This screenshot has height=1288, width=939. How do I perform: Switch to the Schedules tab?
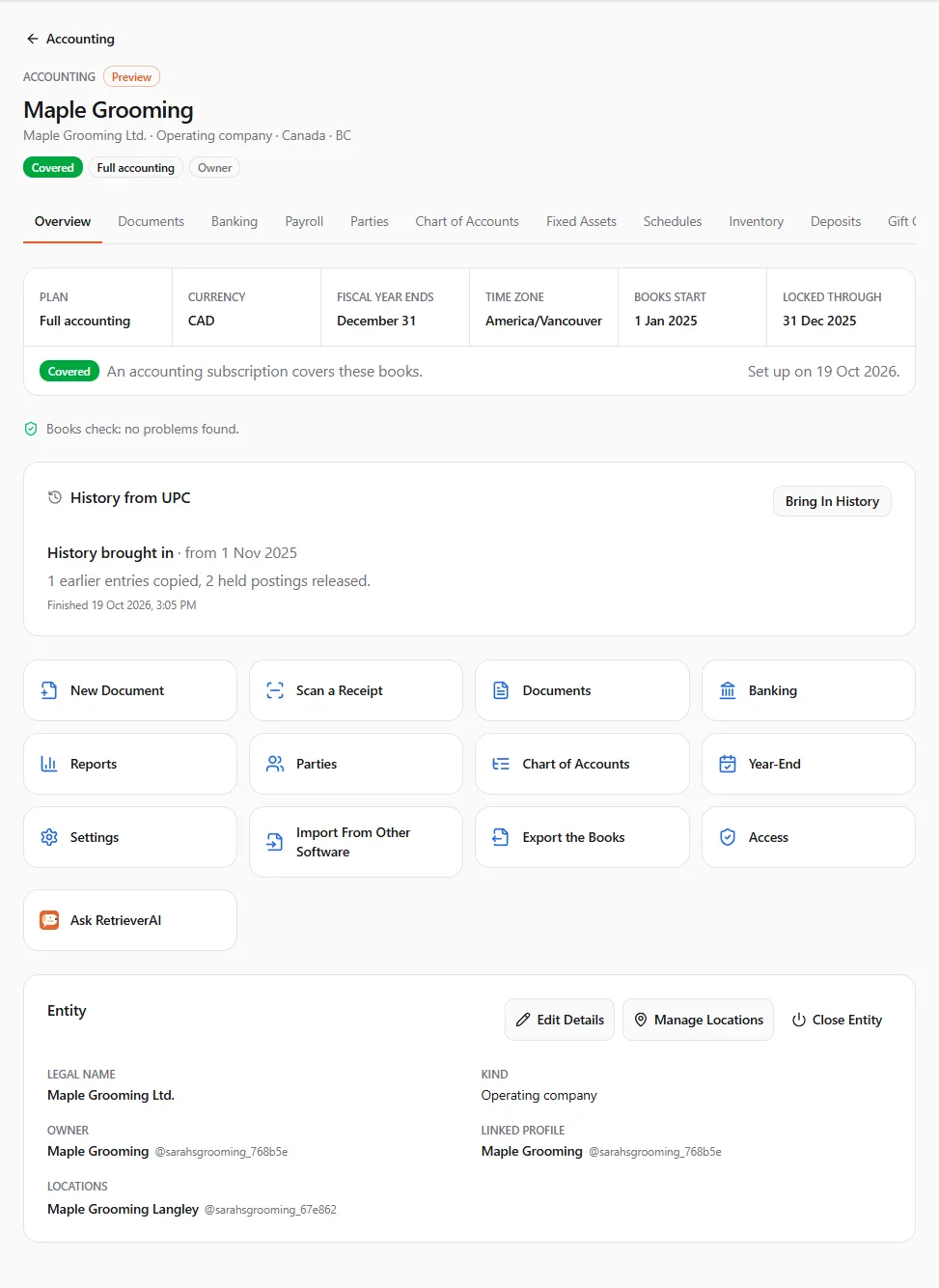tap(673, 221)
